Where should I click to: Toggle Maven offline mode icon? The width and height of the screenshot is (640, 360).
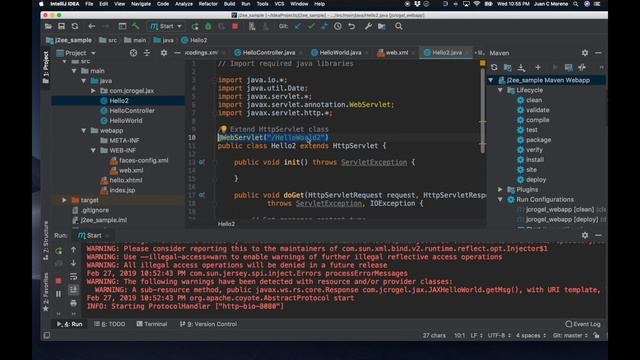click(x=582, y=67)
